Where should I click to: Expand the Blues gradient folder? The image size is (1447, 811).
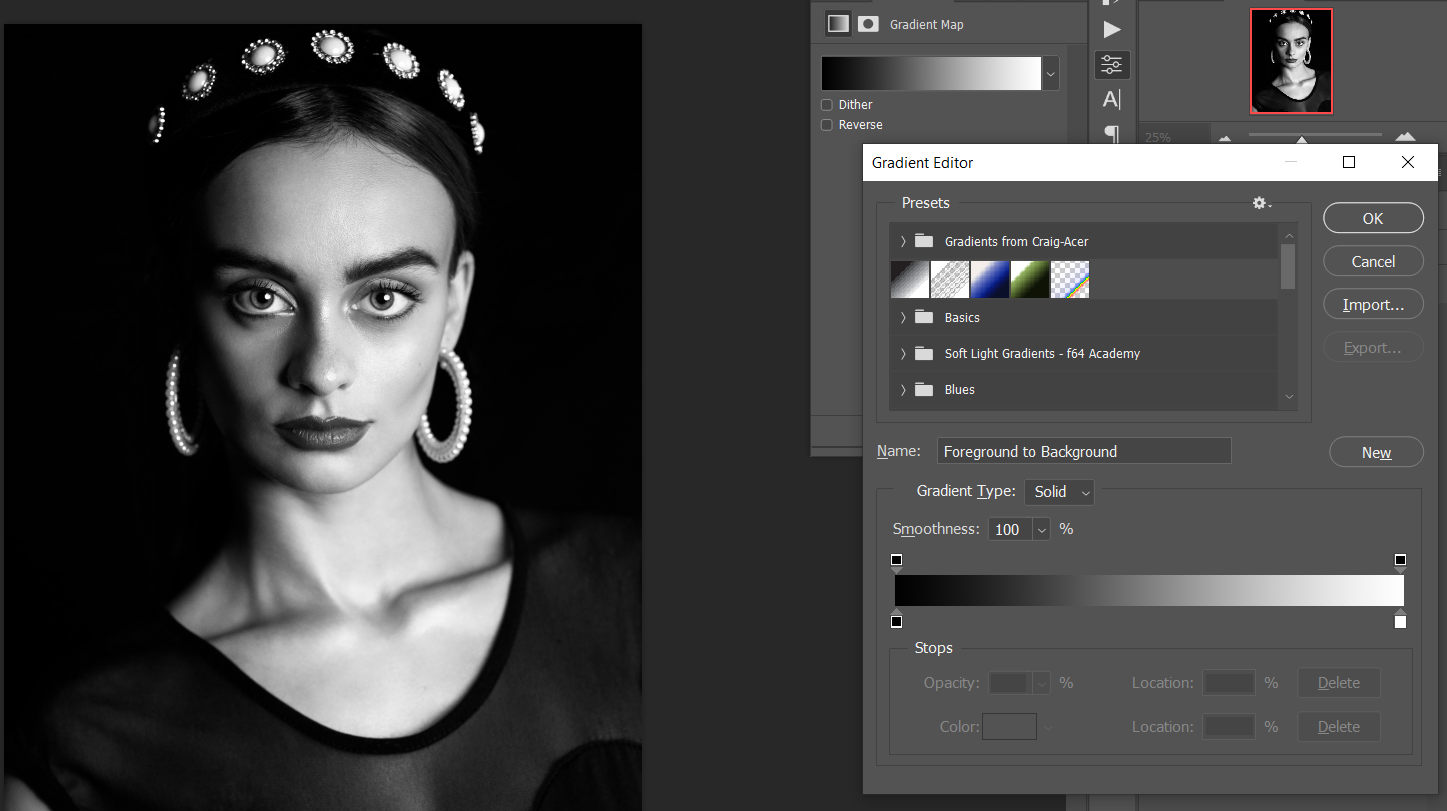903,390
